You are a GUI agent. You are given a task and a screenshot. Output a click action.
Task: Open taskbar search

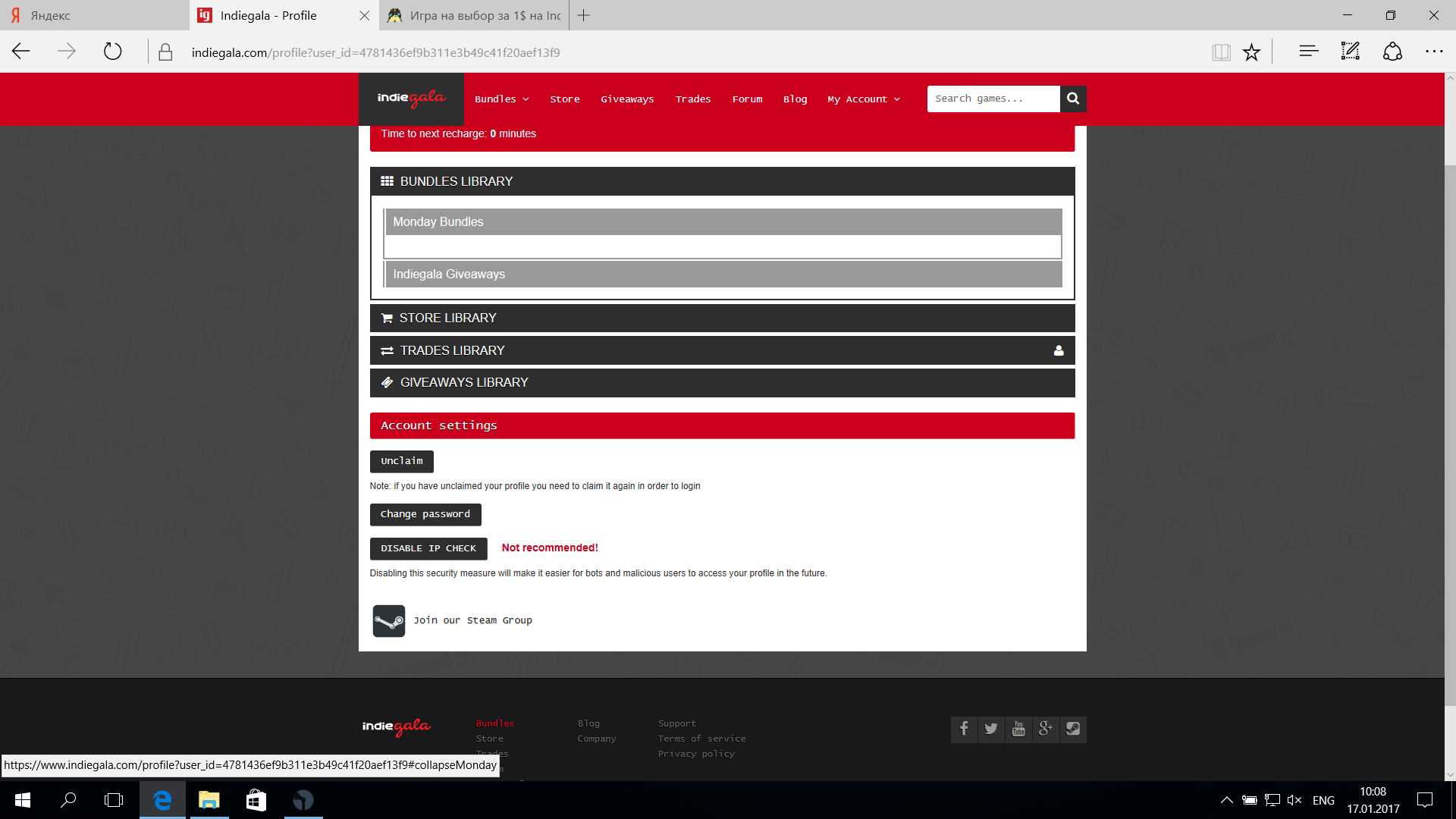point(68,800)
